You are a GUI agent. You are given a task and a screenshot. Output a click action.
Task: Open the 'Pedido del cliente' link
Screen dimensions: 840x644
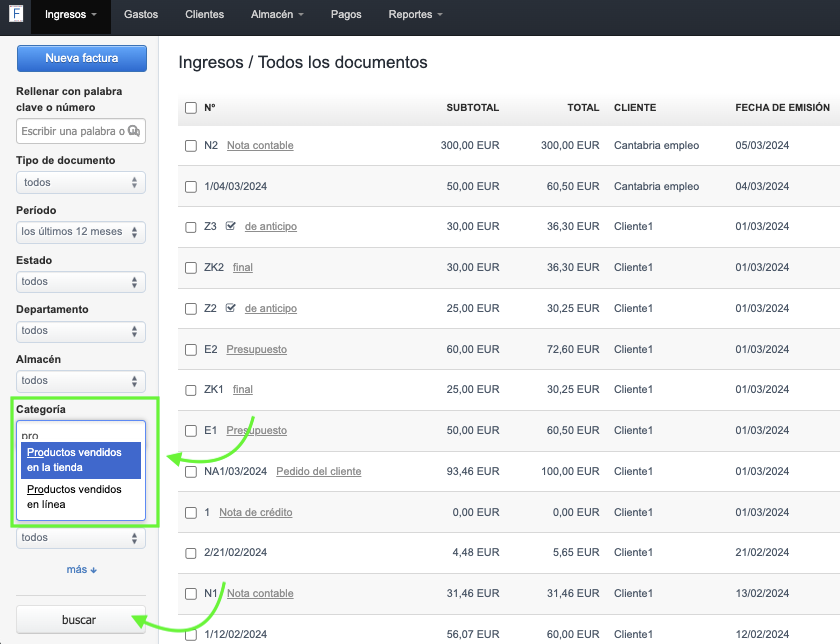pyautogui.click(x=318, y=471)
